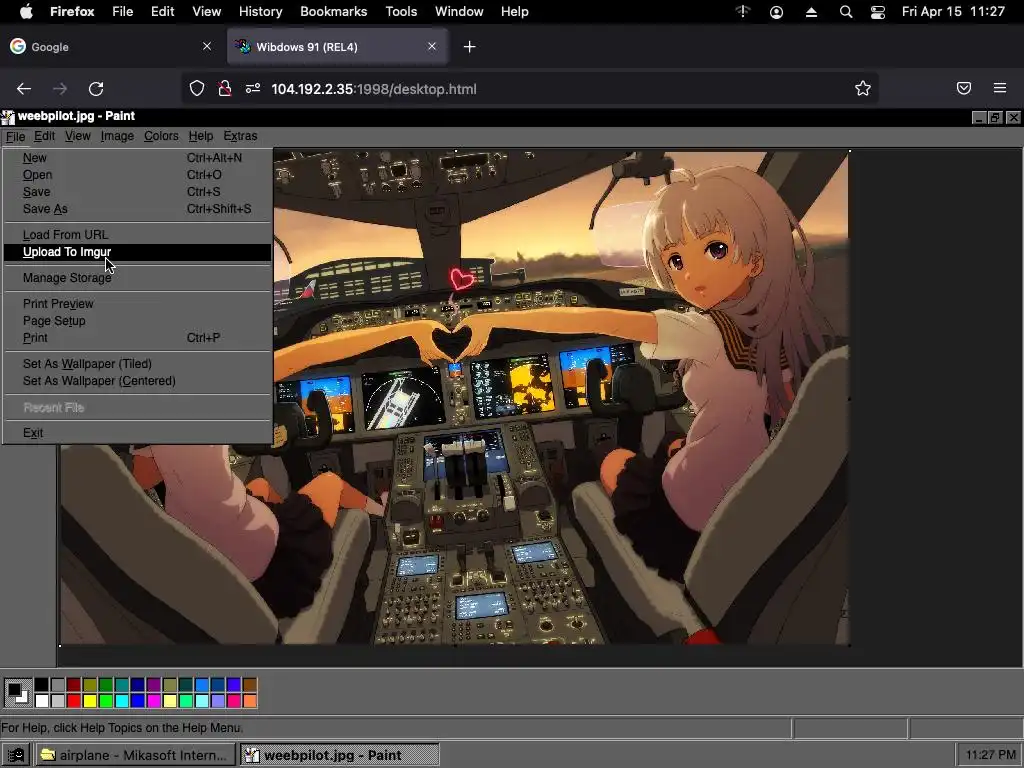Image resolution: width=1024 pixels, height=768 pixels.
Task: Pick the bright yellow color swatch
Action: pyautogui.click(x=89, y=701)
